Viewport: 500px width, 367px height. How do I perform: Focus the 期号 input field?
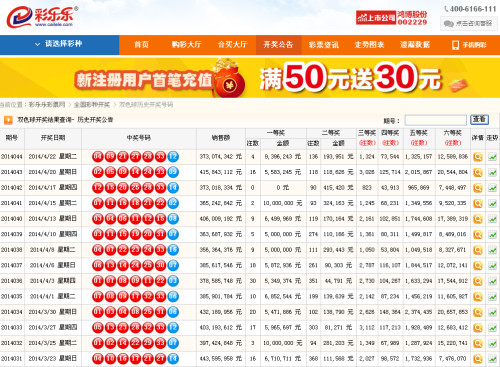[435, 120]
